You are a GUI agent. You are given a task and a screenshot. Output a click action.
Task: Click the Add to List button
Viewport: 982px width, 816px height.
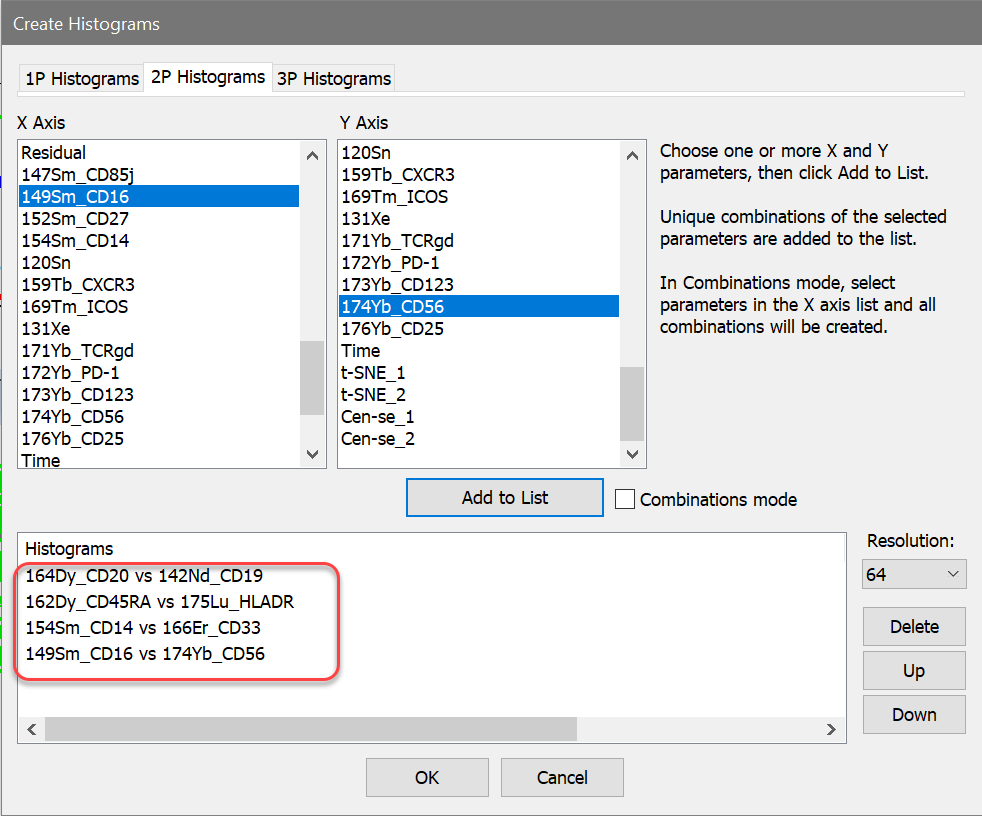click(504, 498)
